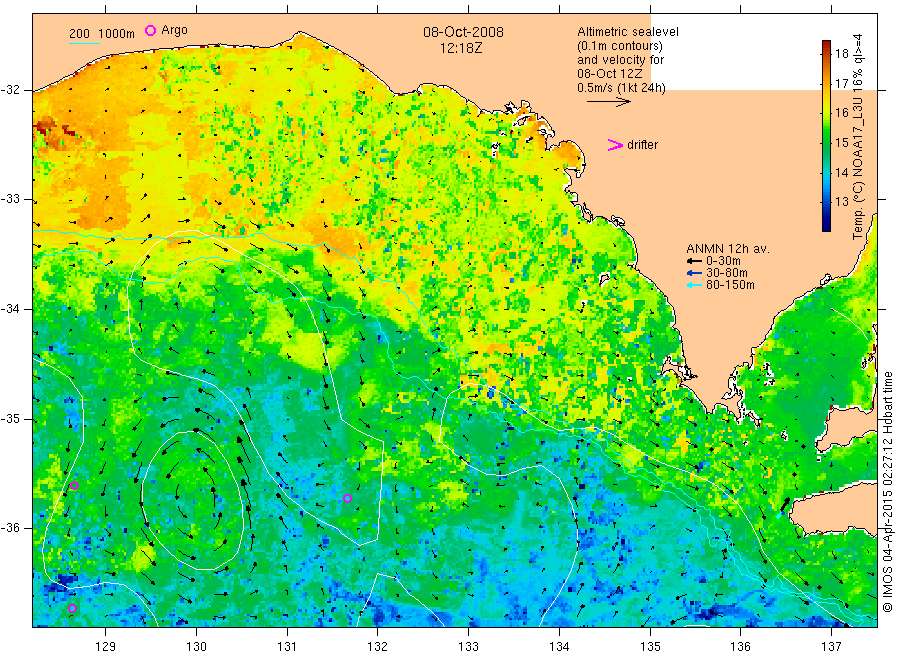Click the "Altimetric sealevel" heading text

click(628, 32)
